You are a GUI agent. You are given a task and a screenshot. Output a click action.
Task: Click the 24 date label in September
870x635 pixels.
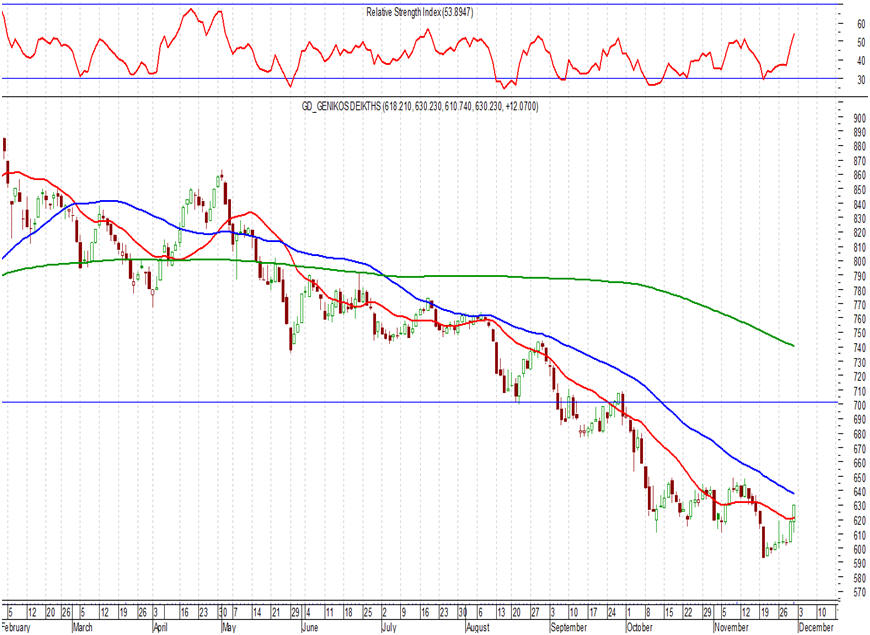pos(611,612)
